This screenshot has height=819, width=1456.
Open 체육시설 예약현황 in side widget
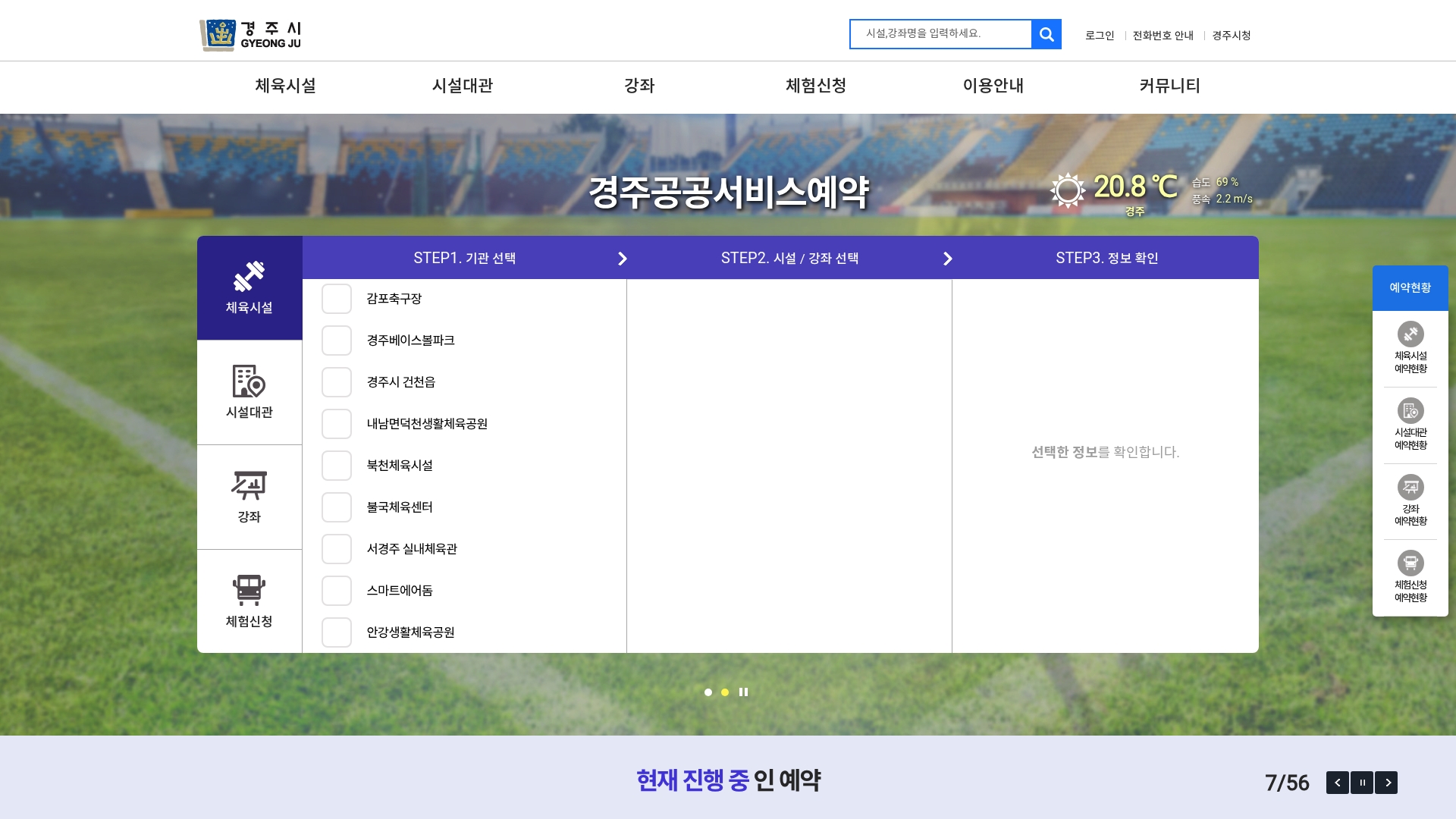click(1410, 348)
